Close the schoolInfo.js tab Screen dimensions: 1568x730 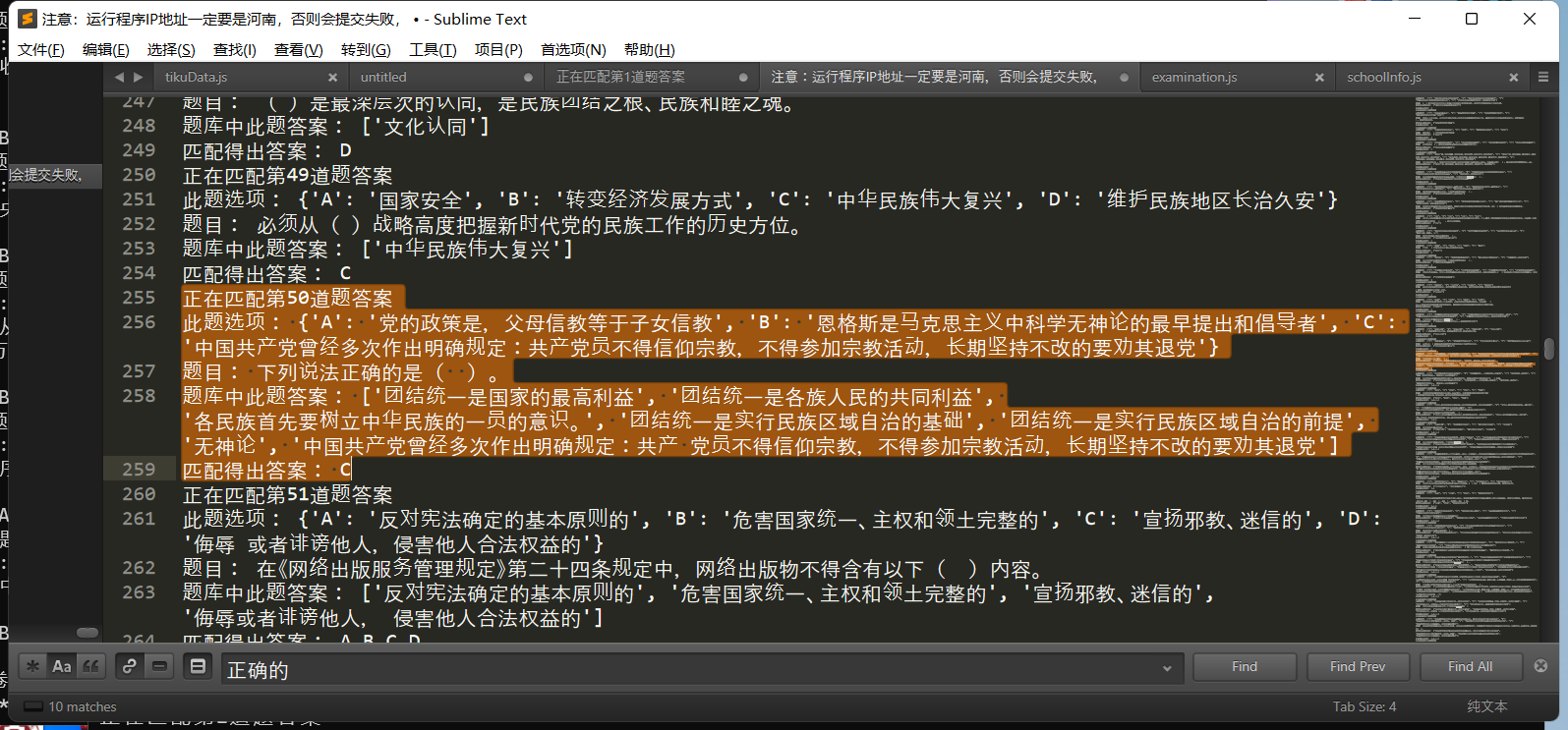tap(1514, 78)
